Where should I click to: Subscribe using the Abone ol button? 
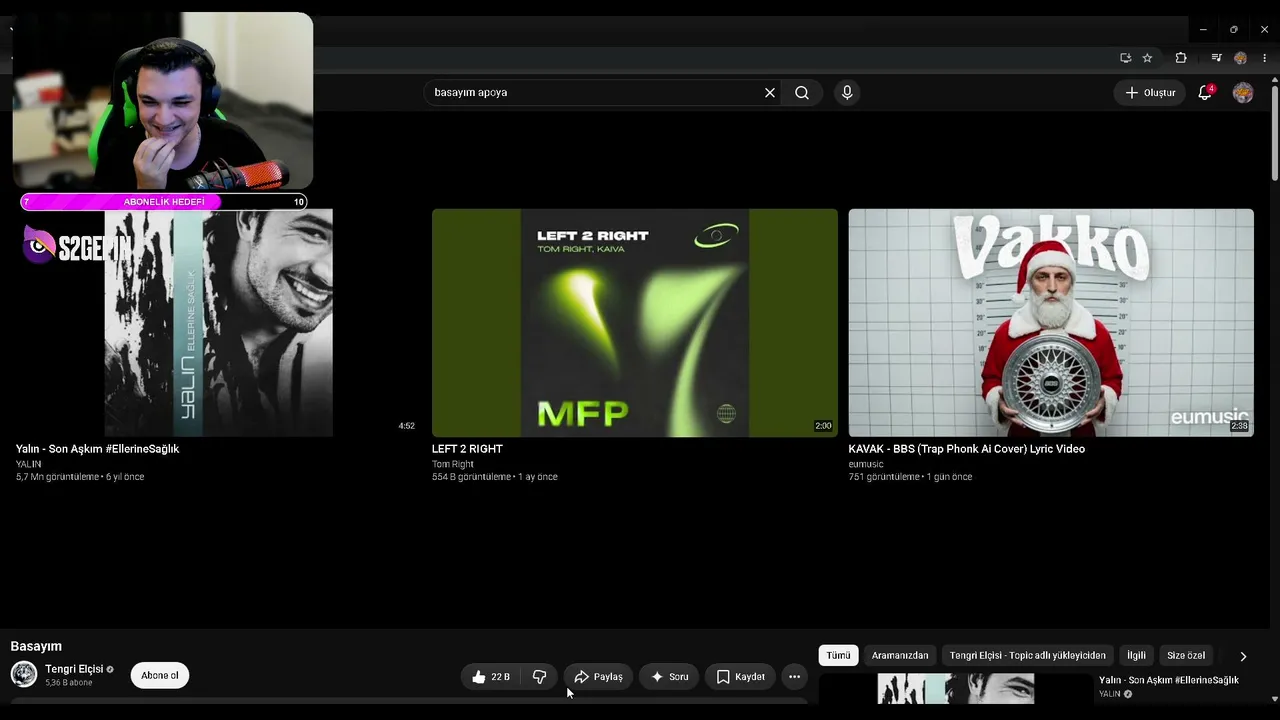[x=160, y=675]
